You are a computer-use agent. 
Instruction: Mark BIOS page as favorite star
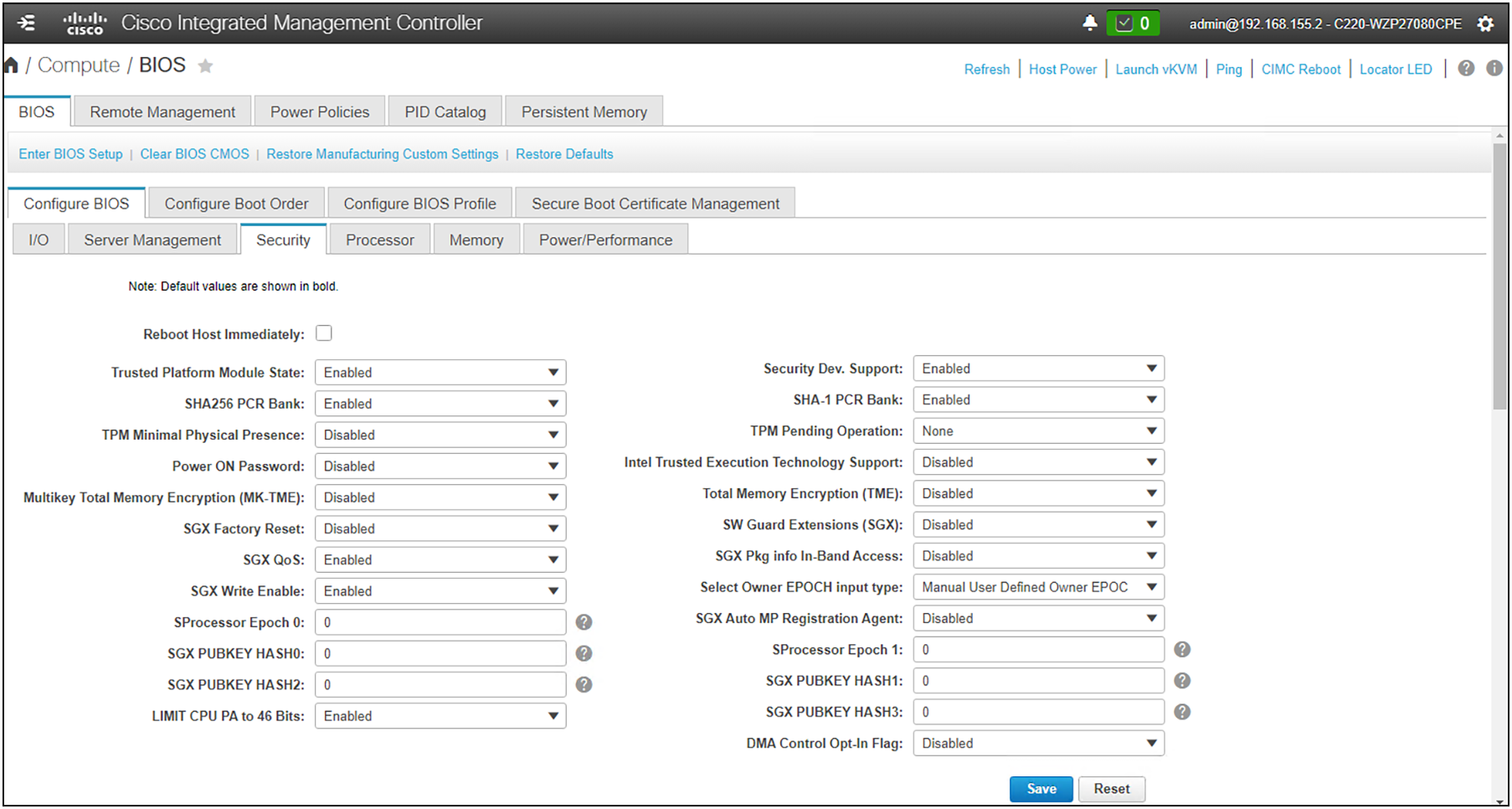coord(205,65)
